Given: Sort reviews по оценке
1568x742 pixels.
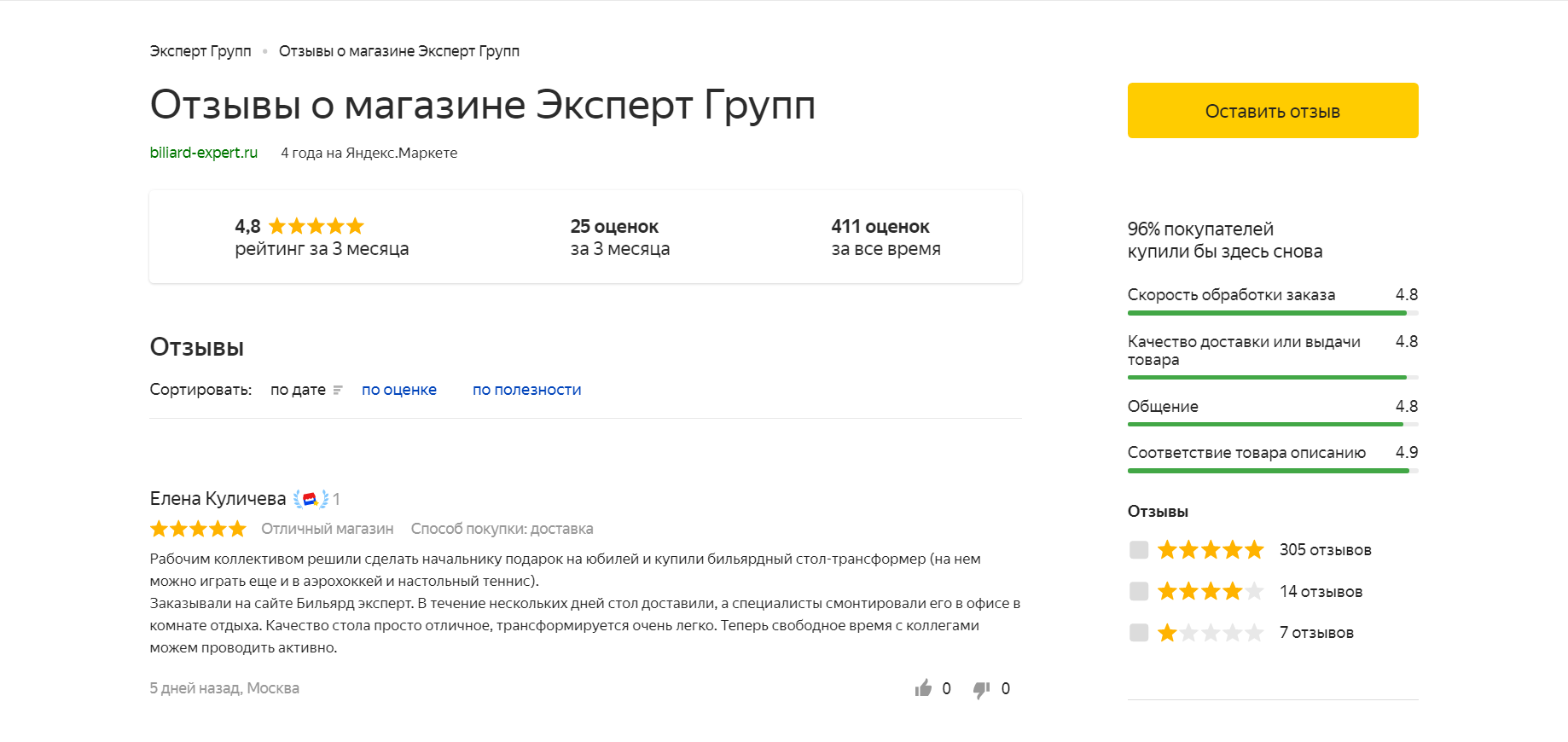Looking at the screenshot, I should pos(399,390).
